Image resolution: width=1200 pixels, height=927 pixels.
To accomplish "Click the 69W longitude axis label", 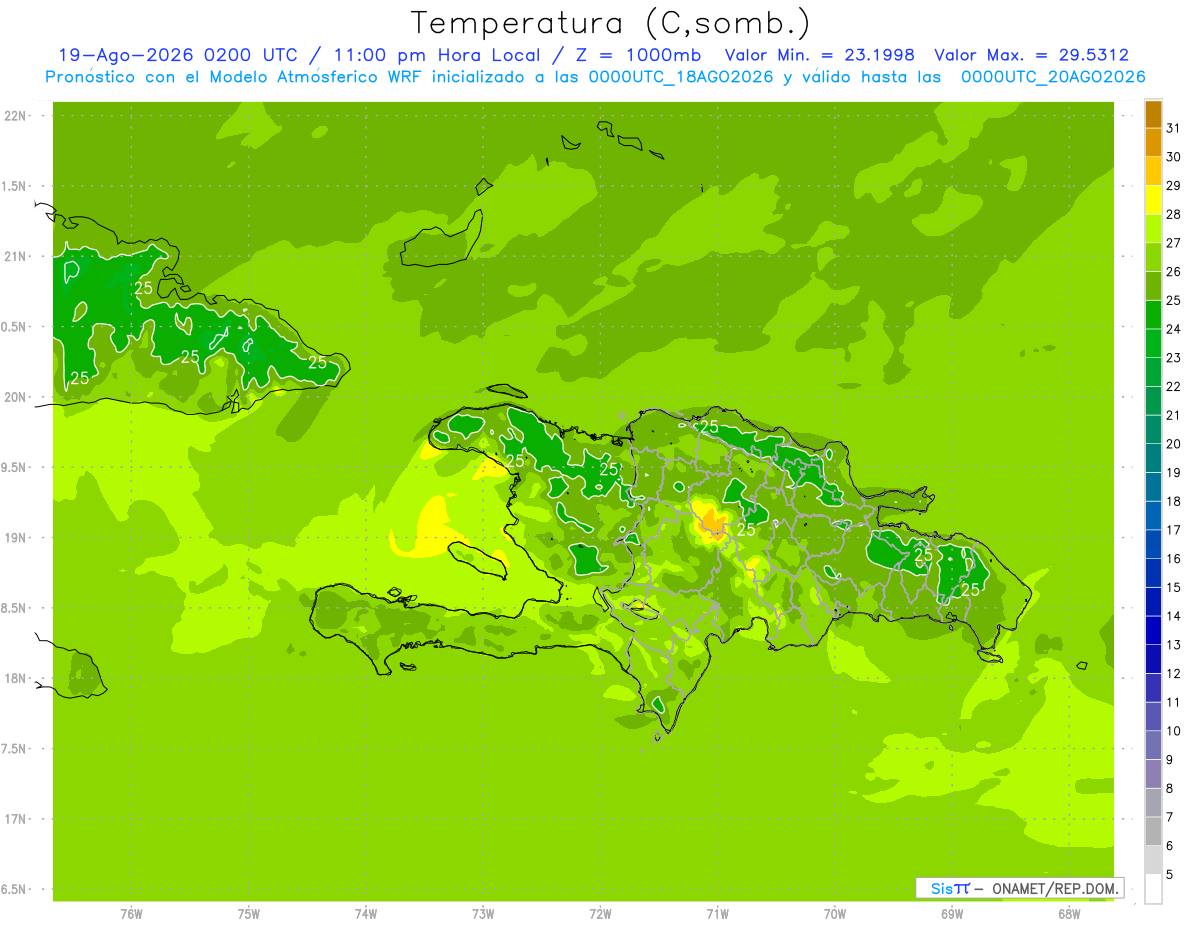I will 952,914.
